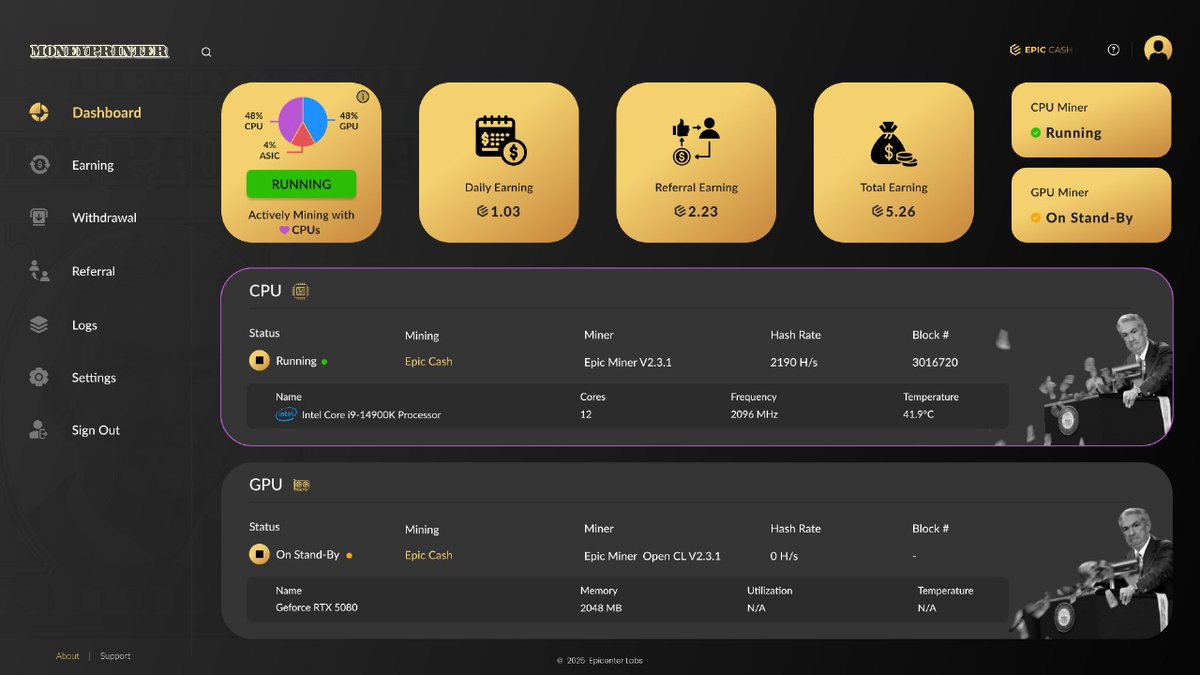Click the green Running check in CPU Miner card
1200x675 pixels.
tap(1037, 131)
